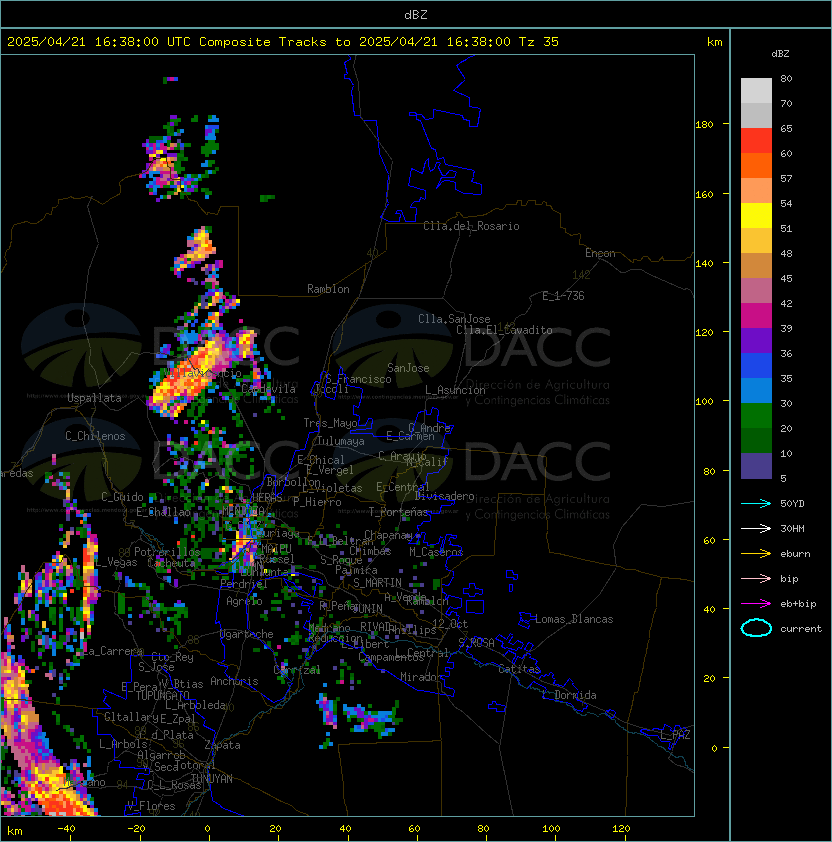Click the Catitas map label

pyautogui.click(x=519, y=669)
